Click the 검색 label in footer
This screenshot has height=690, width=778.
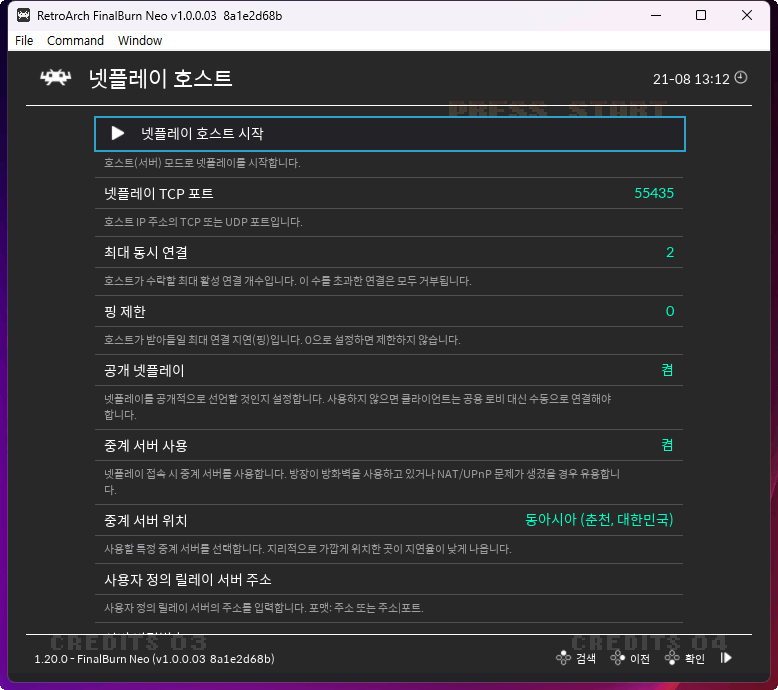[586, 659]
